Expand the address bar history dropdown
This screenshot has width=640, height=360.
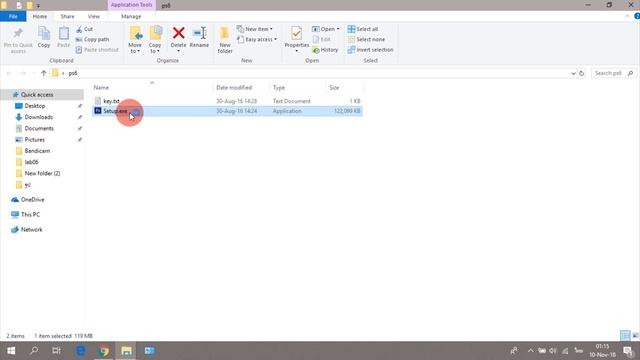[x=573, y=73]
